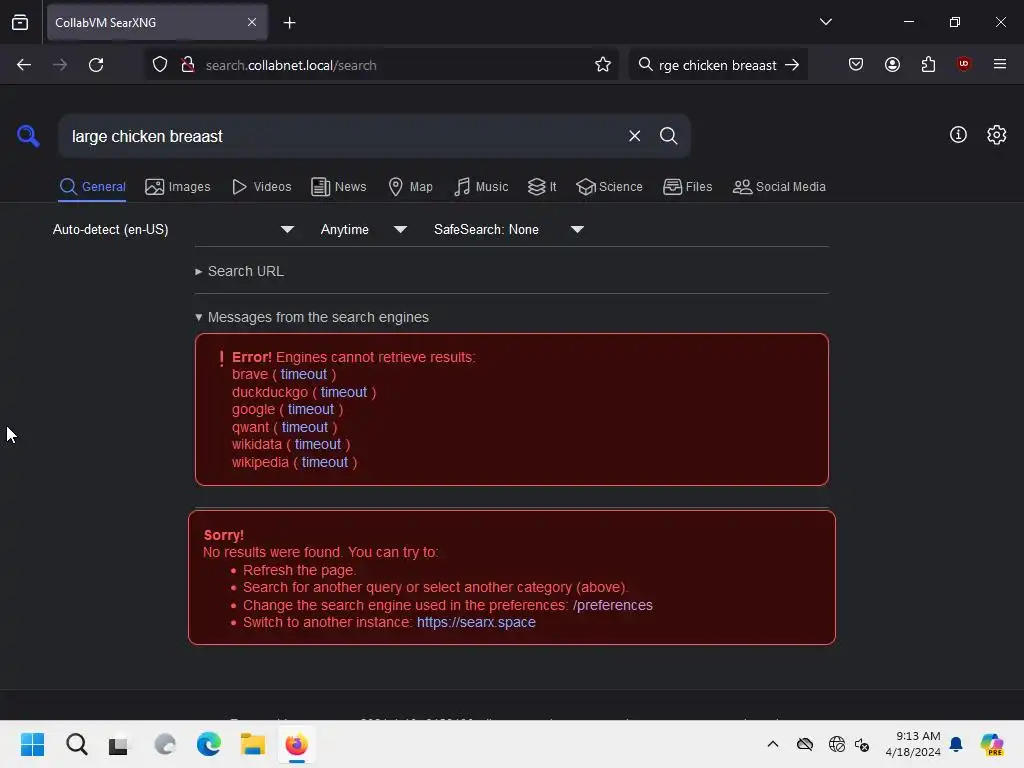The width and height of the screenshot is (1024, 768).
Task: Expand the Search URL section
Action: [x=240, y=271]
